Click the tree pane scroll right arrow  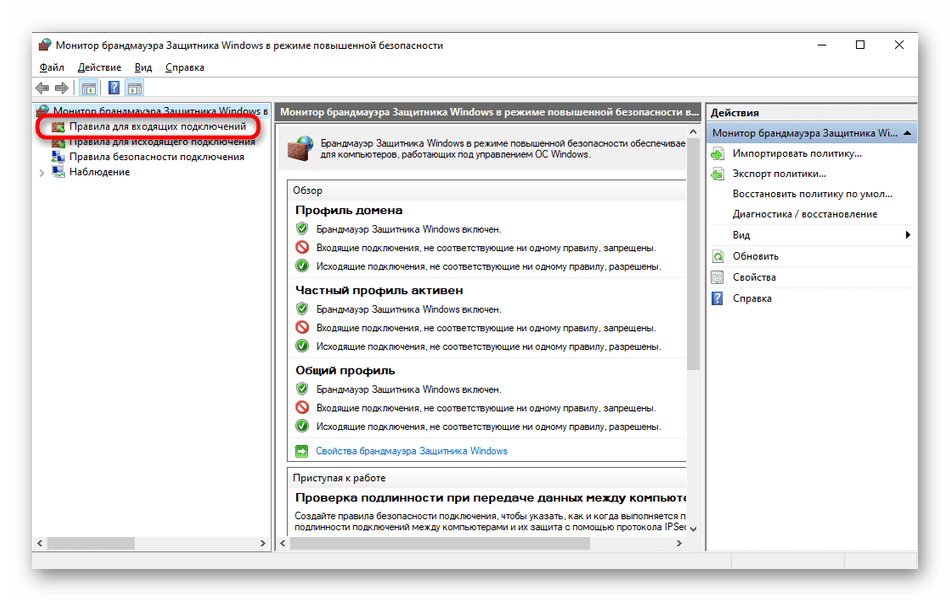point(263,543)
